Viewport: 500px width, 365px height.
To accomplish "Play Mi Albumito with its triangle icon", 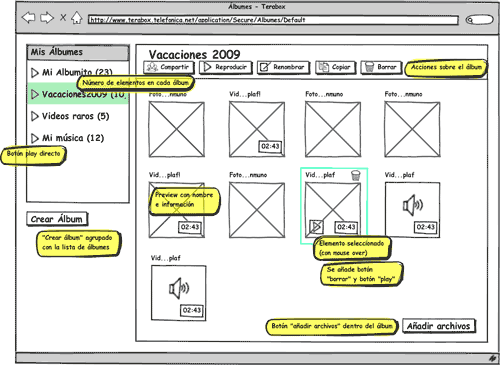I will point(35,73).
